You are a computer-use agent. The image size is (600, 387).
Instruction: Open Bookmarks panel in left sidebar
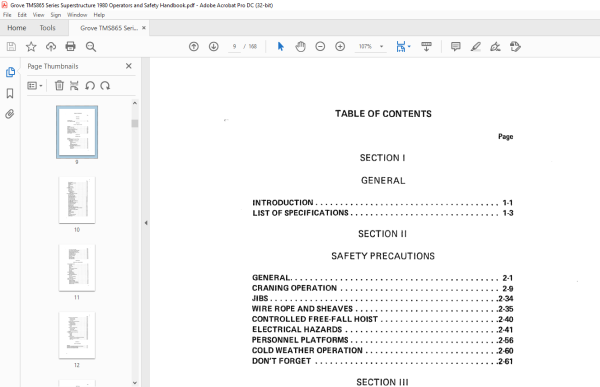[10, 93]
